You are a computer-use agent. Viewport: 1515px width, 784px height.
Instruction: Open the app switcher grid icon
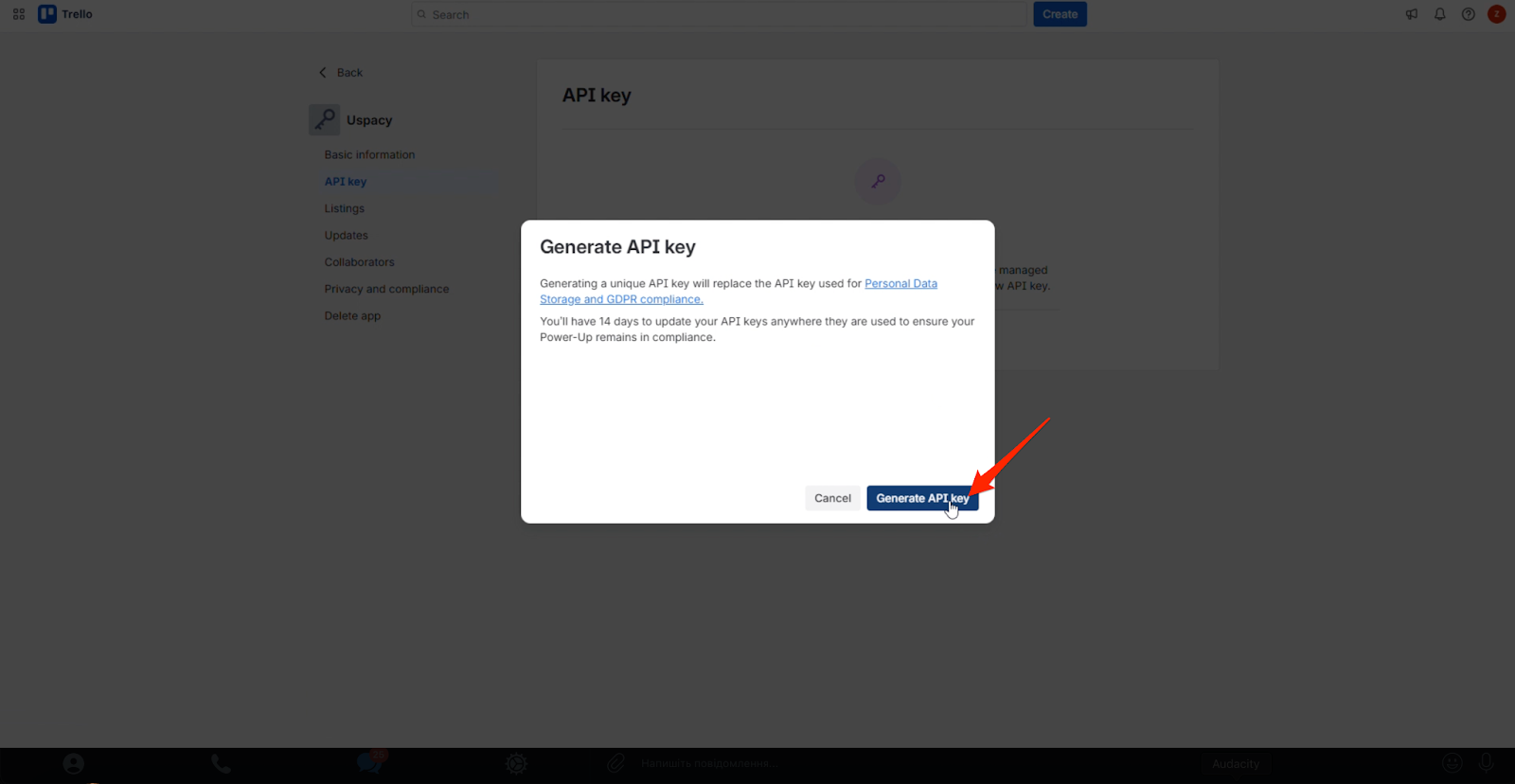pyautogui.click(x=19, y=14)
